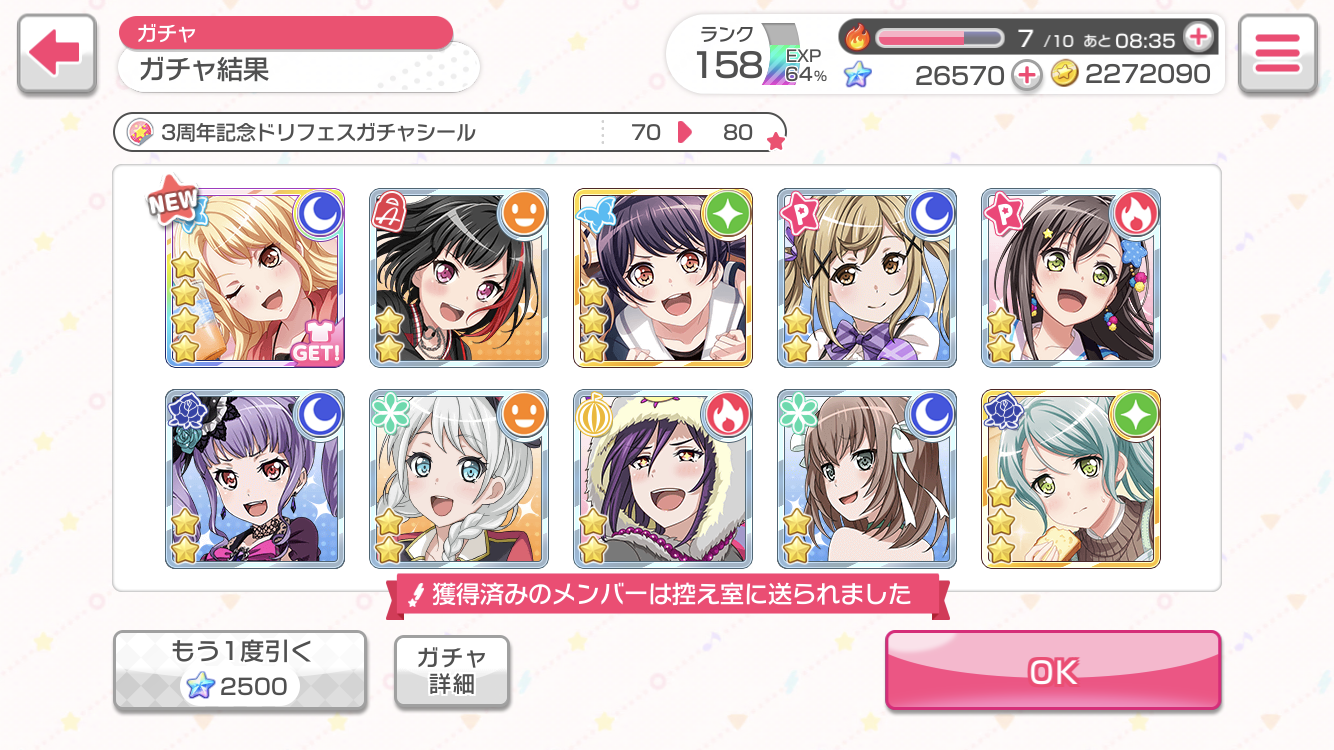Tap the pink boost gauge bar
Image resolution: width=1334 pixels, height=750 pixels.
click(940, 38)
